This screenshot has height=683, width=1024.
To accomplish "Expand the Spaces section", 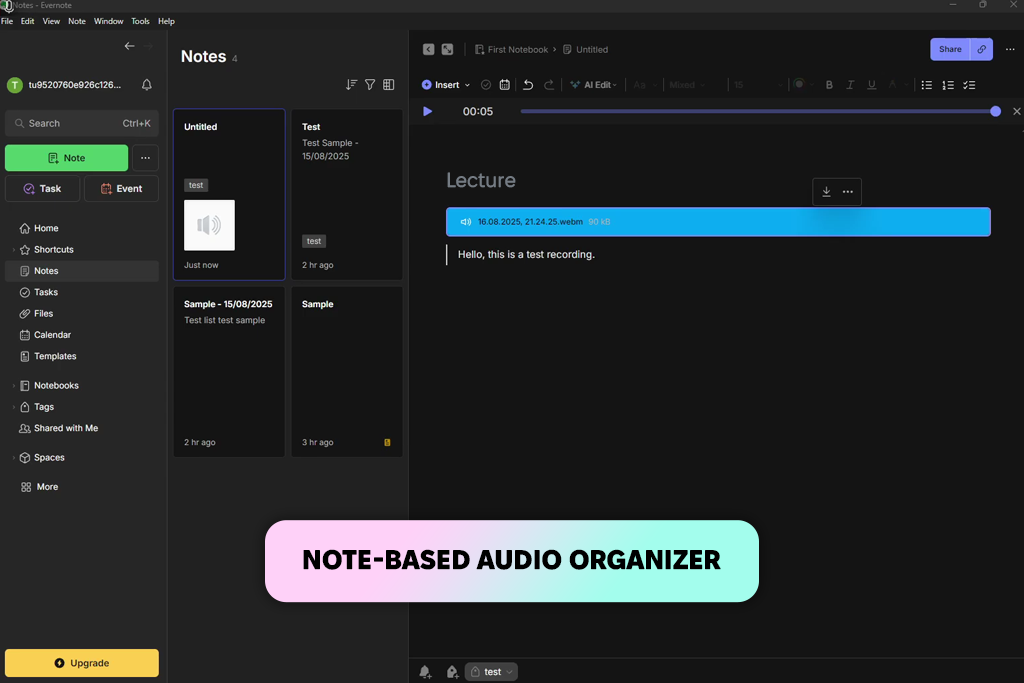I will point(14,458).
